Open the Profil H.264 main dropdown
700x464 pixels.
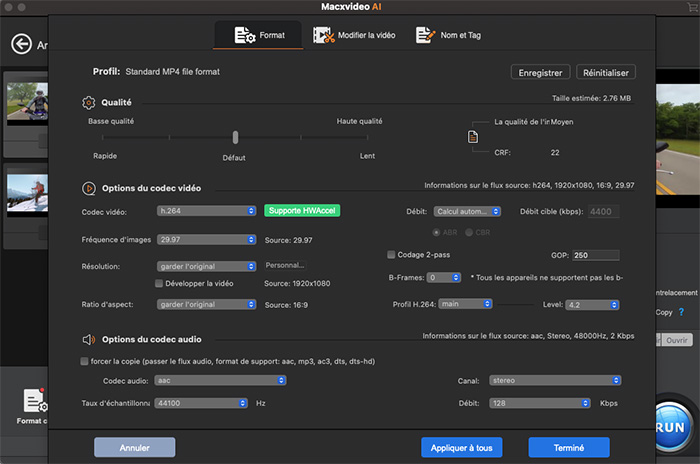pyautogui.click(x=465, y=304)
